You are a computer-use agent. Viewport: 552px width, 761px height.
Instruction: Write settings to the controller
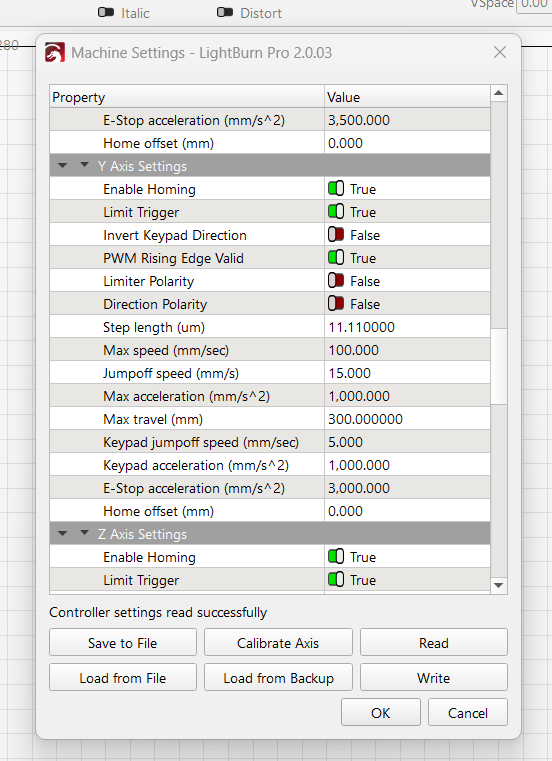434,678
